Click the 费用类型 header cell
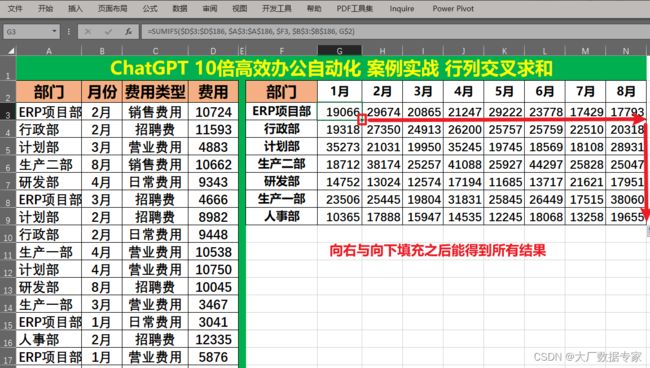This screenshot has height=368, width=650. click(x=155, y=92)
